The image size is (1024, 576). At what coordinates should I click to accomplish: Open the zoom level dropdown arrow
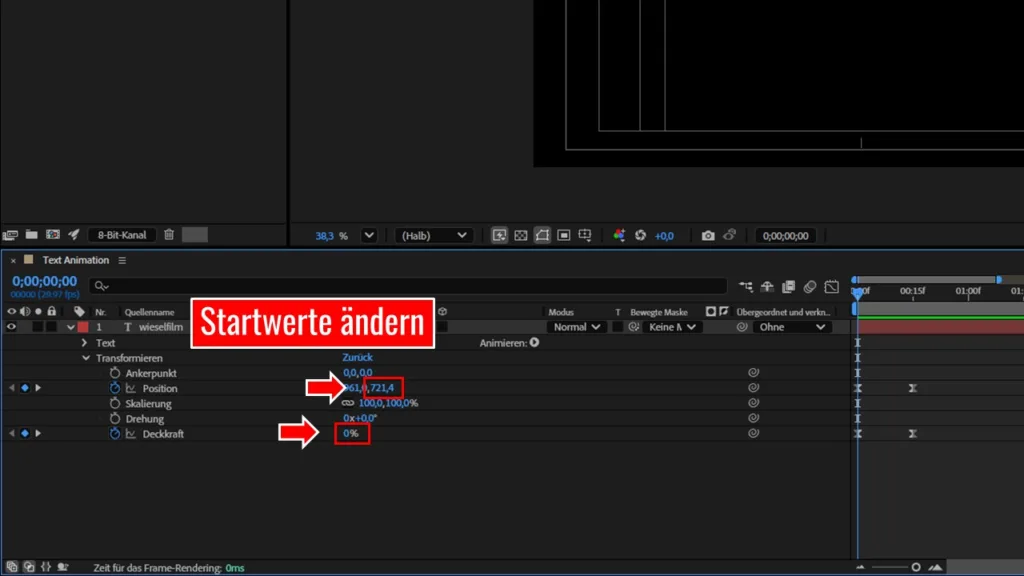tap(369, 236)
